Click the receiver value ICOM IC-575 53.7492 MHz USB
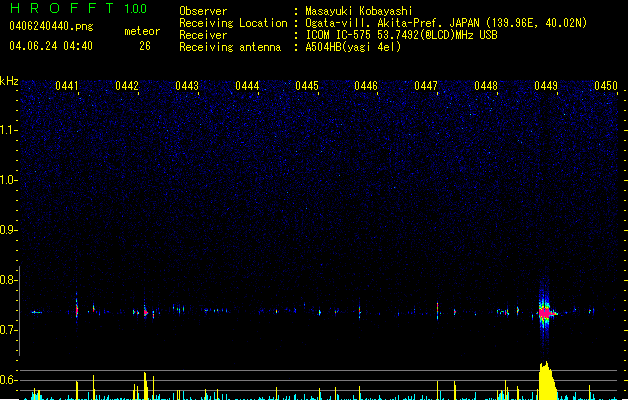The image size is (629, 400). pyautogui.click(x=401, y=35)
